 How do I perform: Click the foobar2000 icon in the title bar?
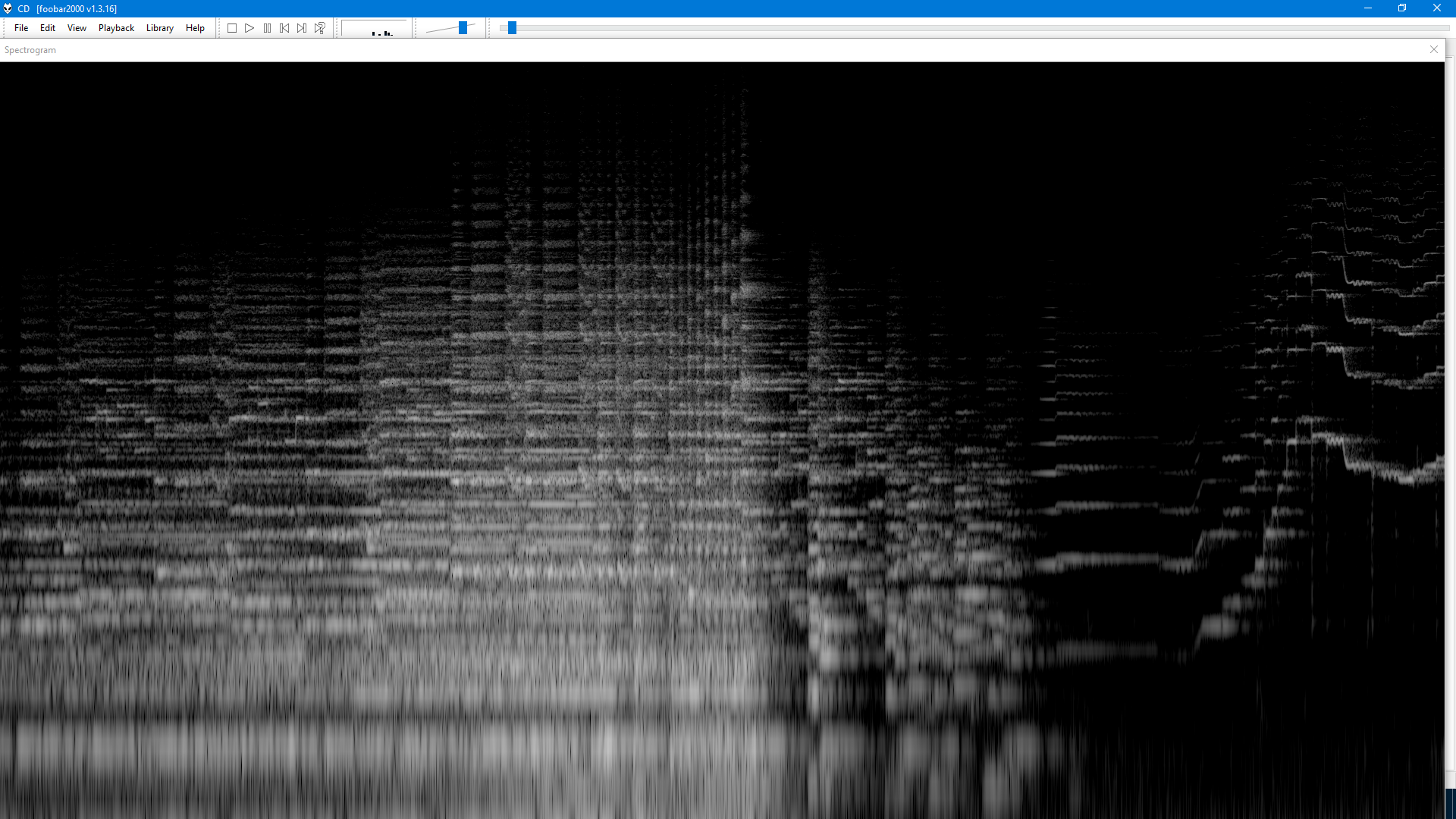click(8, 8)
